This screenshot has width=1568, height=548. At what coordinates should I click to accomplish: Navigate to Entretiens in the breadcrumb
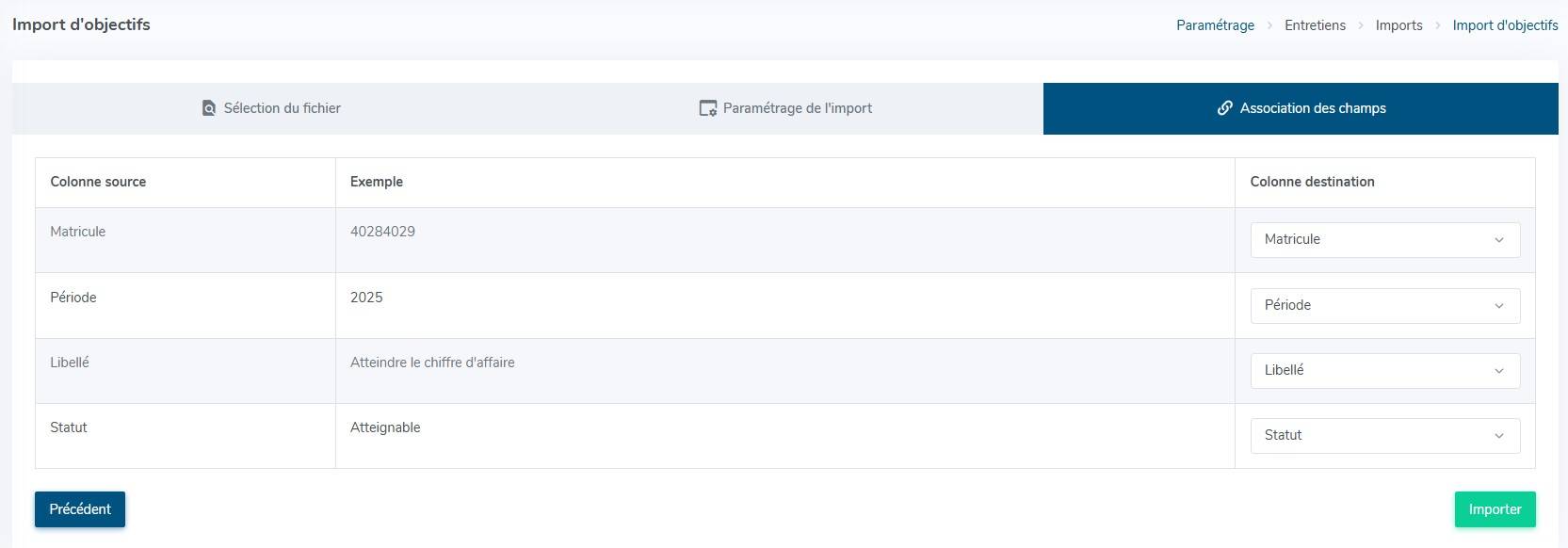click(x=1315, y=25)
